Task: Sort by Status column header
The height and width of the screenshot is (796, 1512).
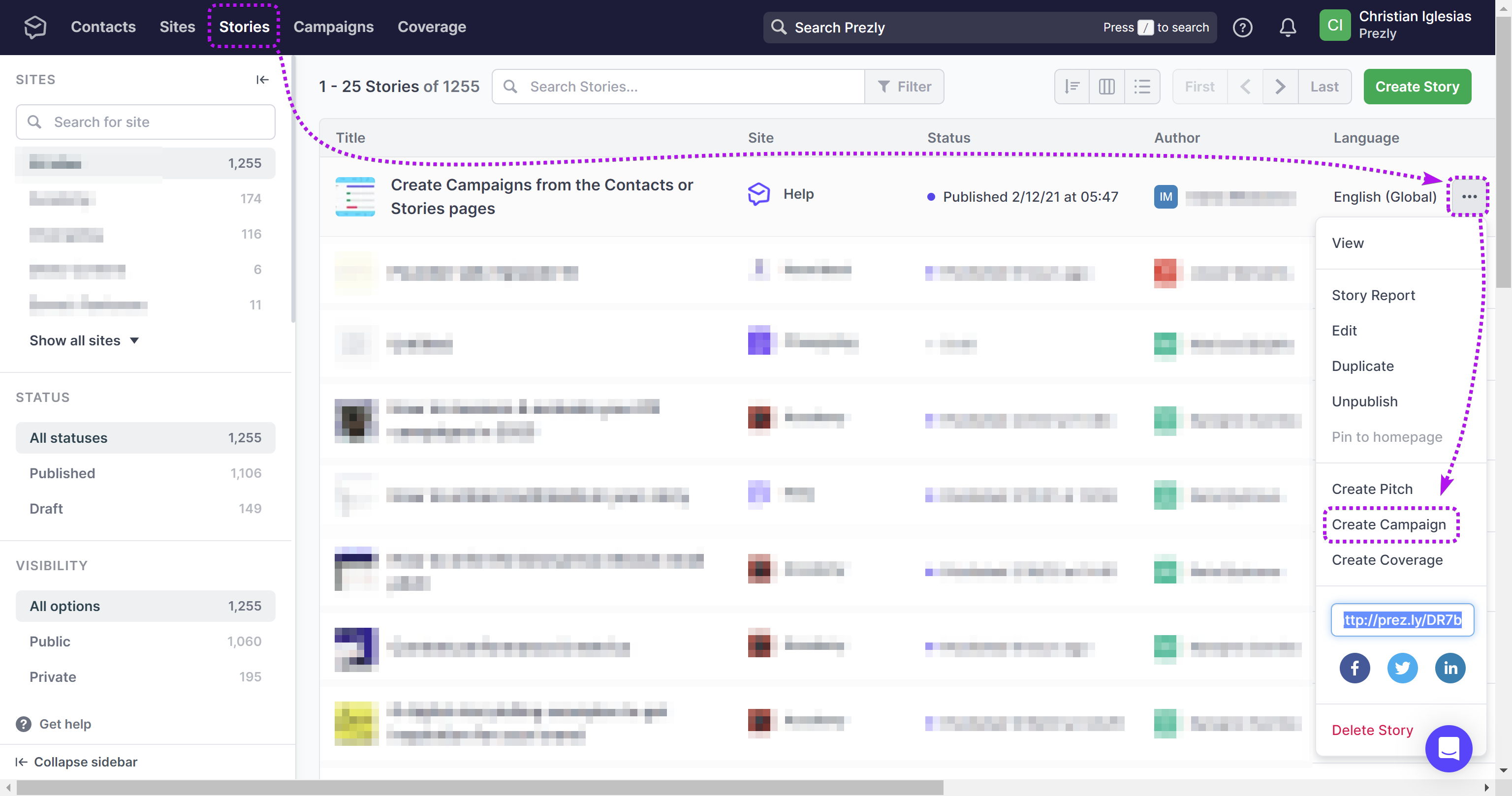Action: pos(948,138)
